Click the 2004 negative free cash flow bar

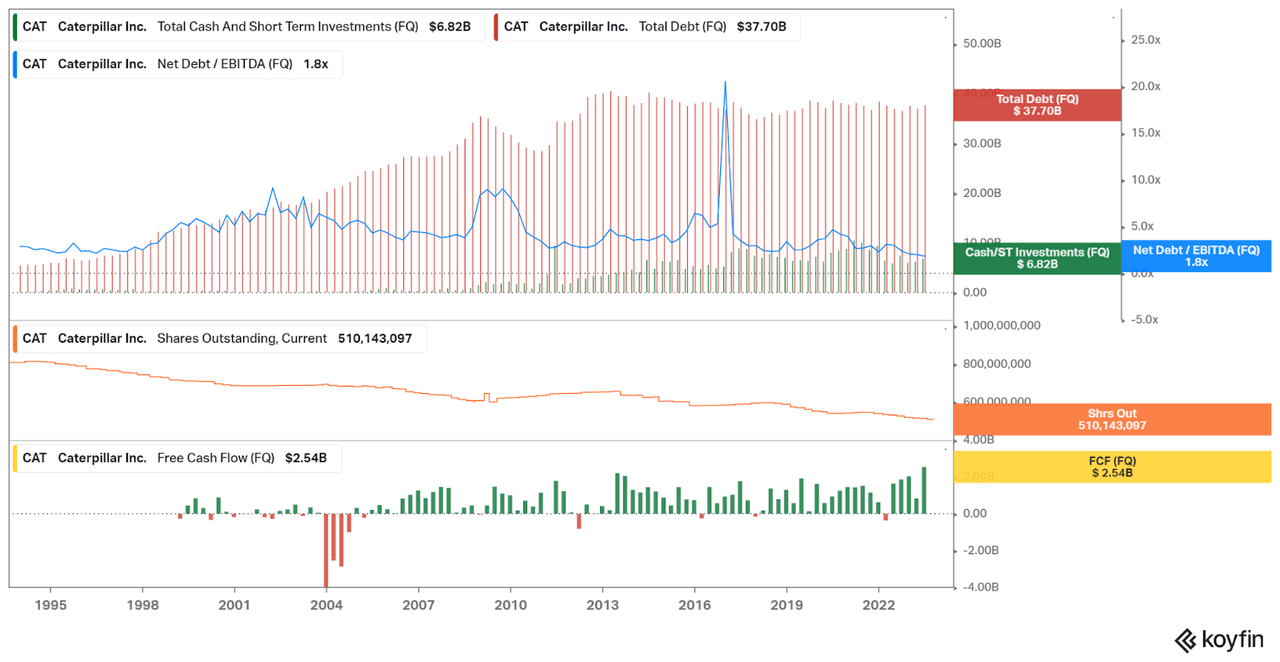tap(326, 550)
